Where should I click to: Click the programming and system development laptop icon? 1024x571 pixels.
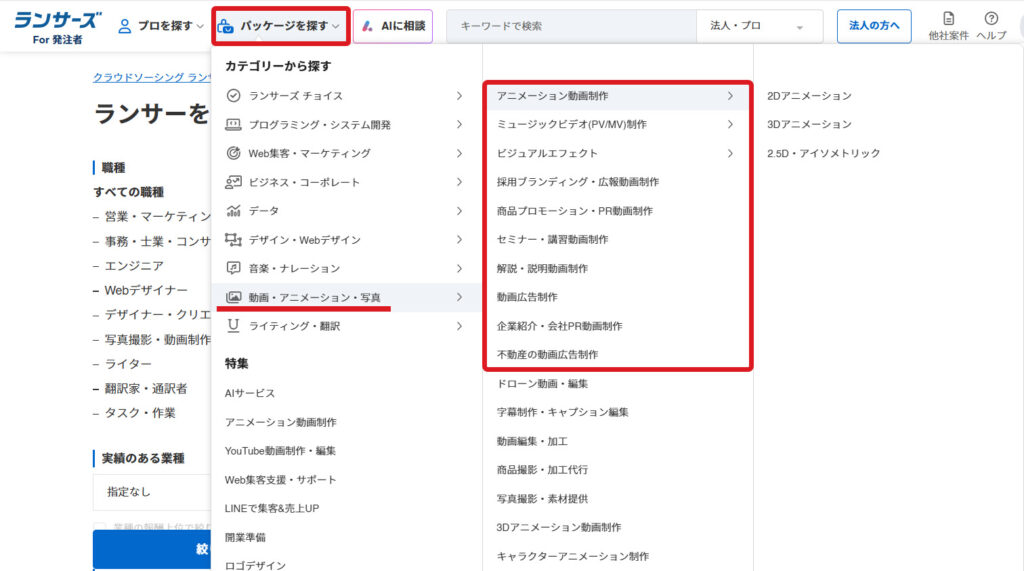233,125
